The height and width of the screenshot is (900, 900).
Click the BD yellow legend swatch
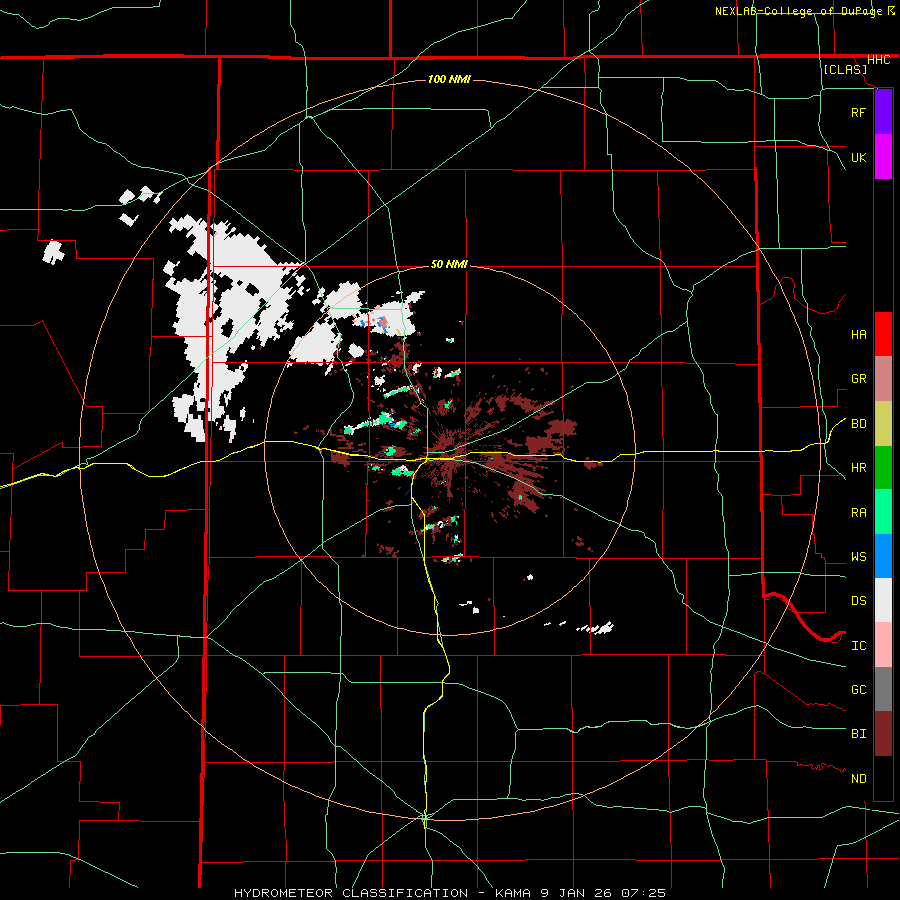[x=883, y=424]
